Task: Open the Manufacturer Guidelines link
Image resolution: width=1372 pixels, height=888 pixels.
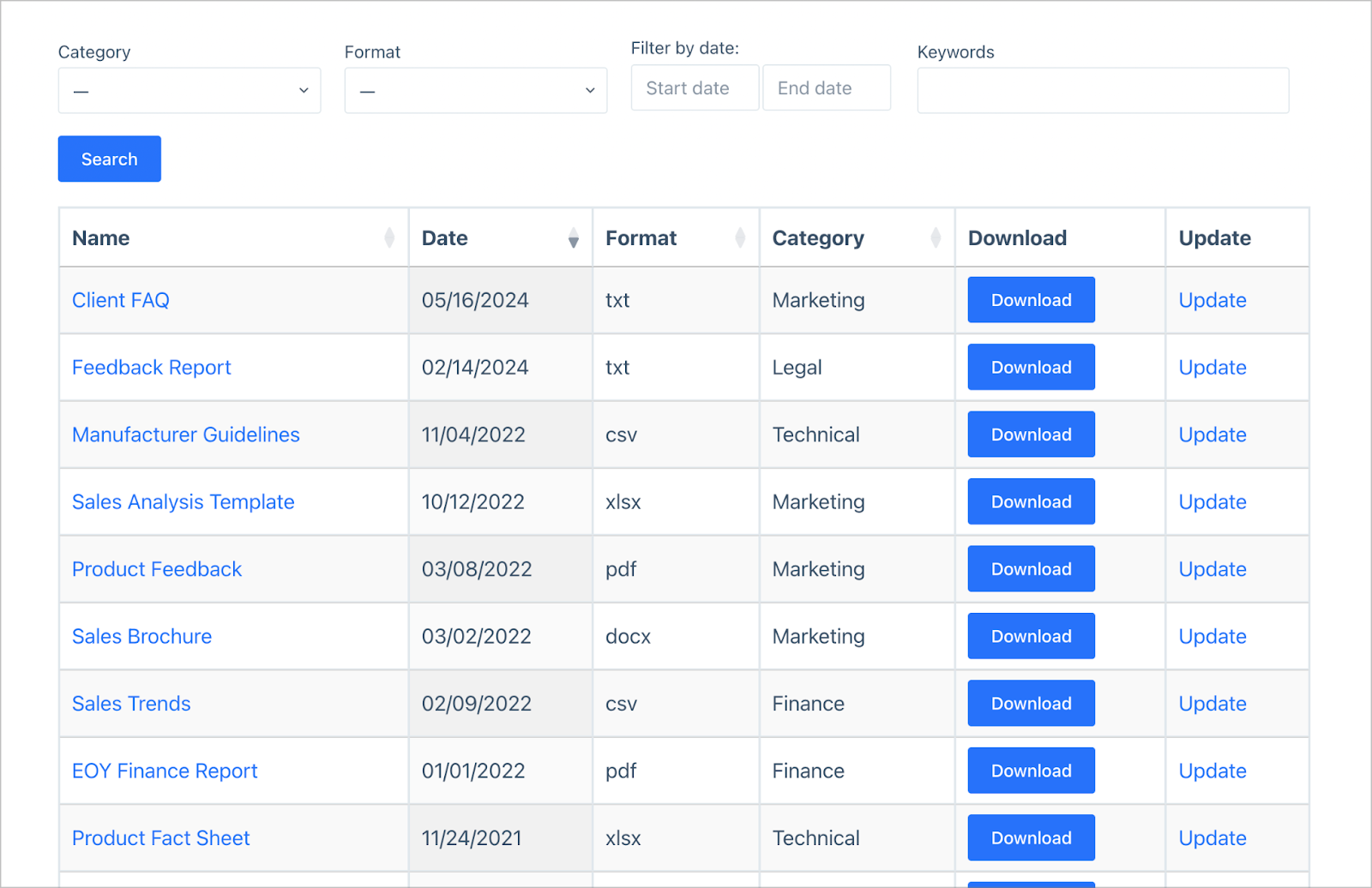Action: click(186, 435)
